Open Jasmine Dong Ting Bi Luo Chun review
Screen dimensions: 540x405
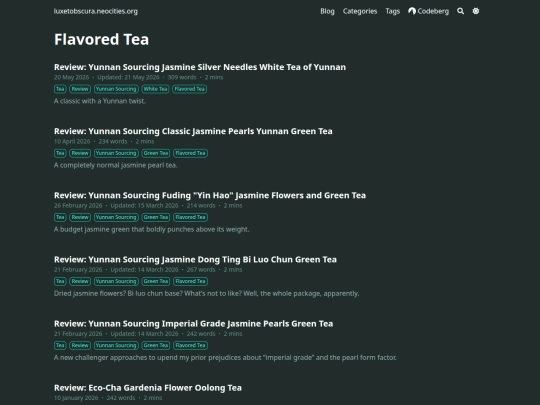(195, 259)
